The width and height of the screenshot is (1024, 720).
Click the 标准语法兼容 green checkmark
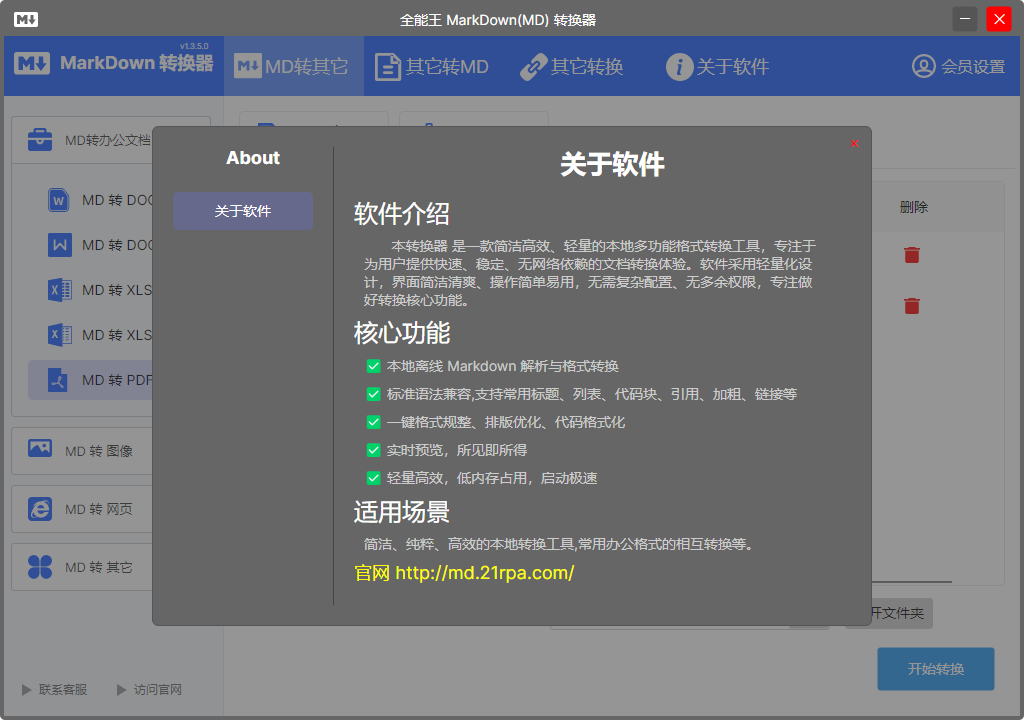374,395
